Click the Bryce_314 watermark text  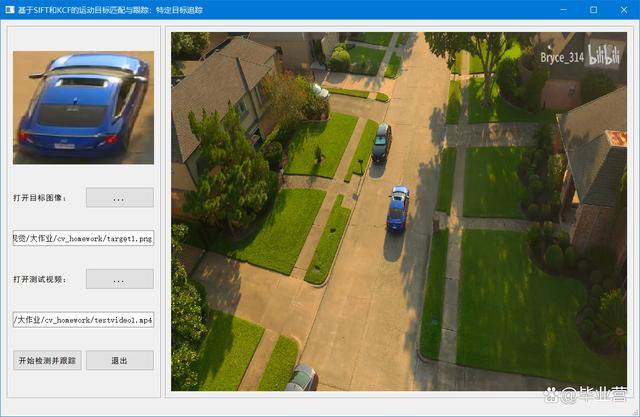[562, 58]
